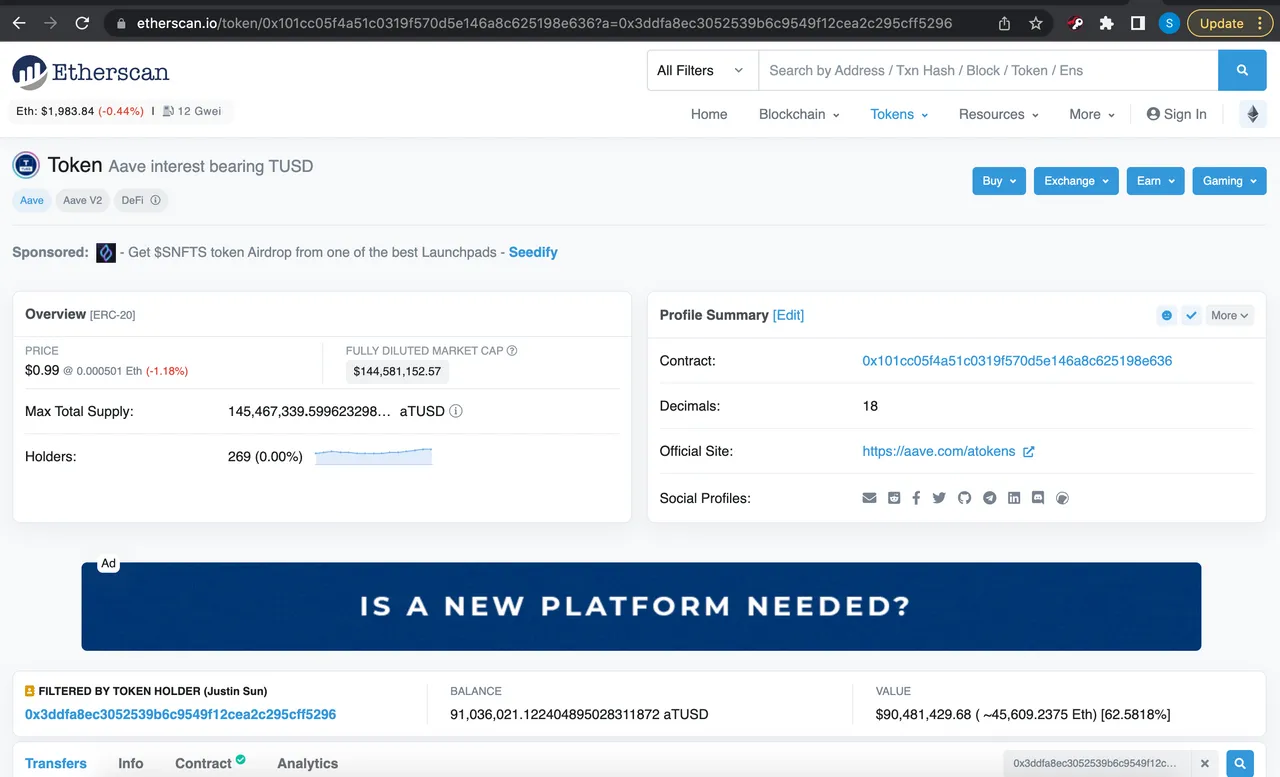Click the Profile Summary Edit link
Viewport: 1280px width, 777px height.
tap(788, 315)
